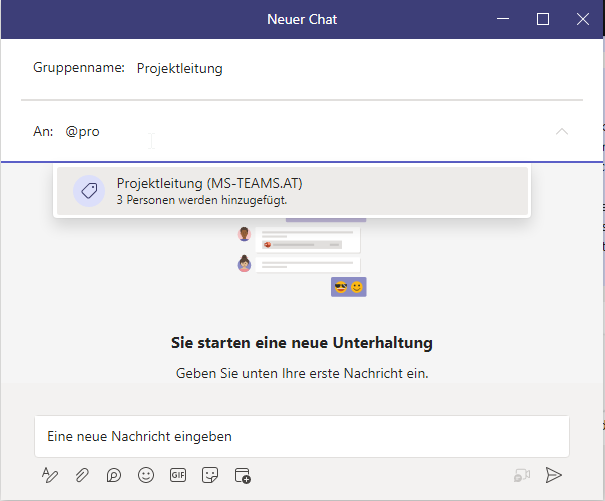Edit the Gruppenname field Projektleitung
This screenshot has width=605, height=501.
pos(179,68)
